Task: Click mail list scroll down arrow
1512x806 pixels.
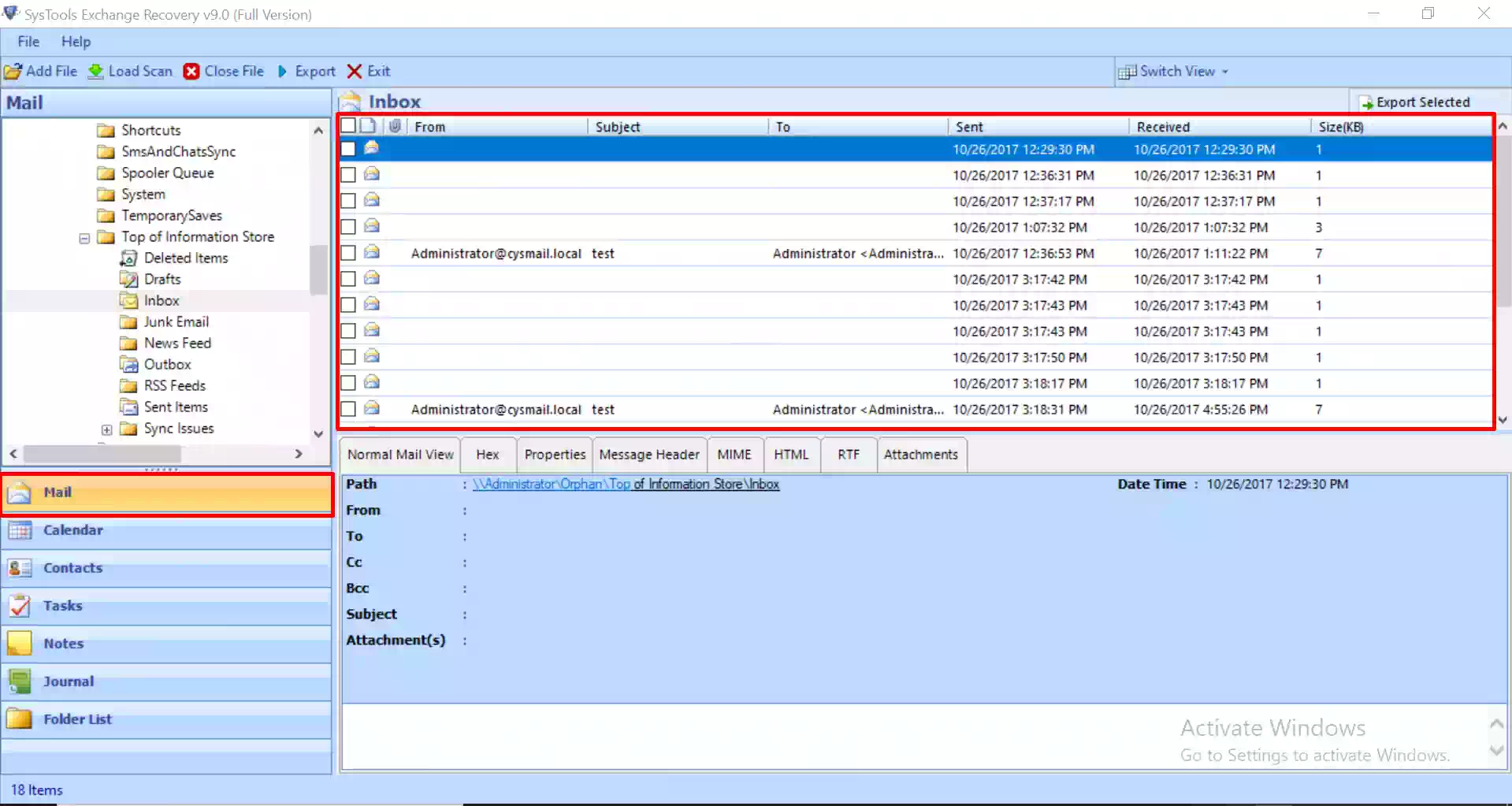Action: 1503,420
